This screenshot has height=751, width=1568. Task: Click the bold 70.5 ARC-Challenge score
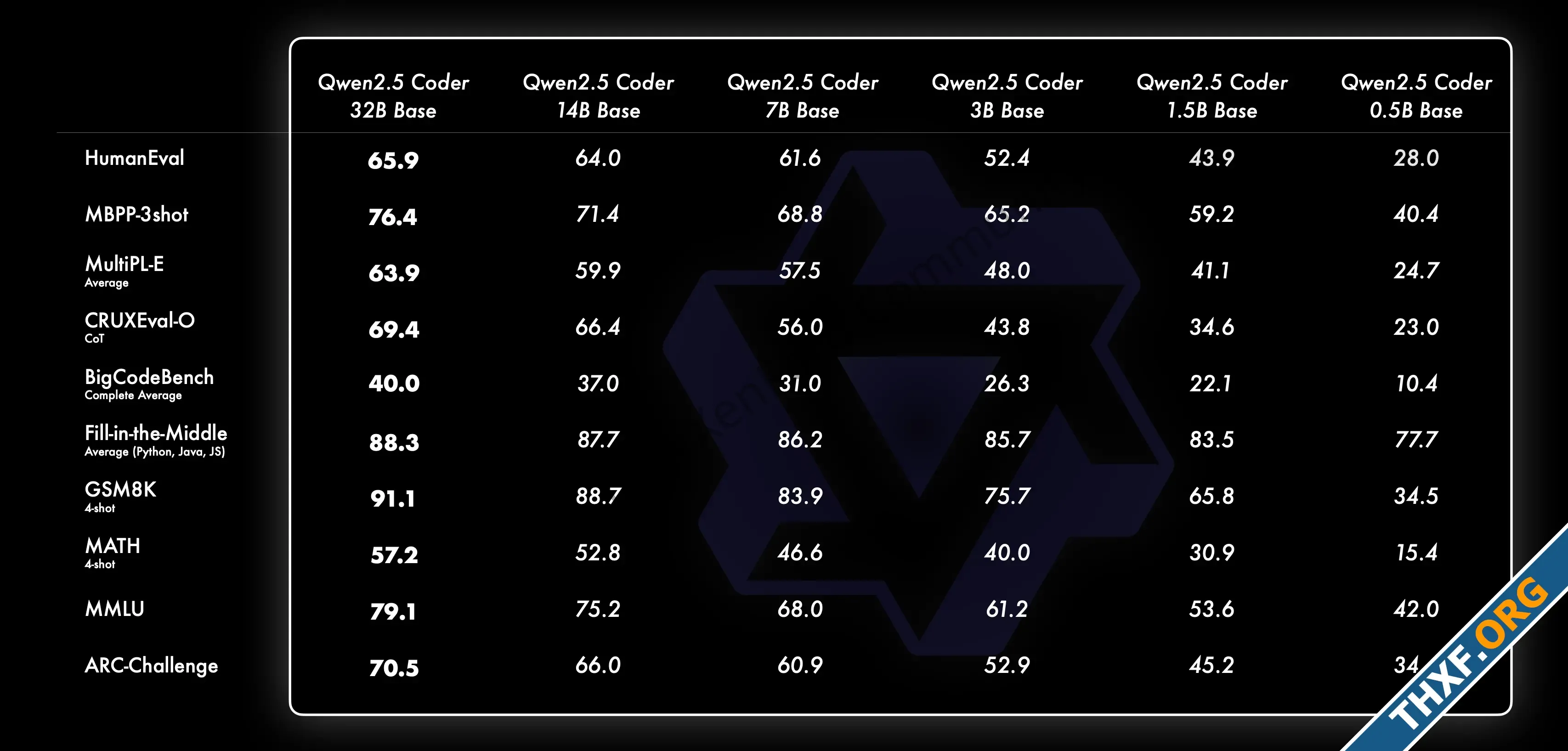(394, 668)
